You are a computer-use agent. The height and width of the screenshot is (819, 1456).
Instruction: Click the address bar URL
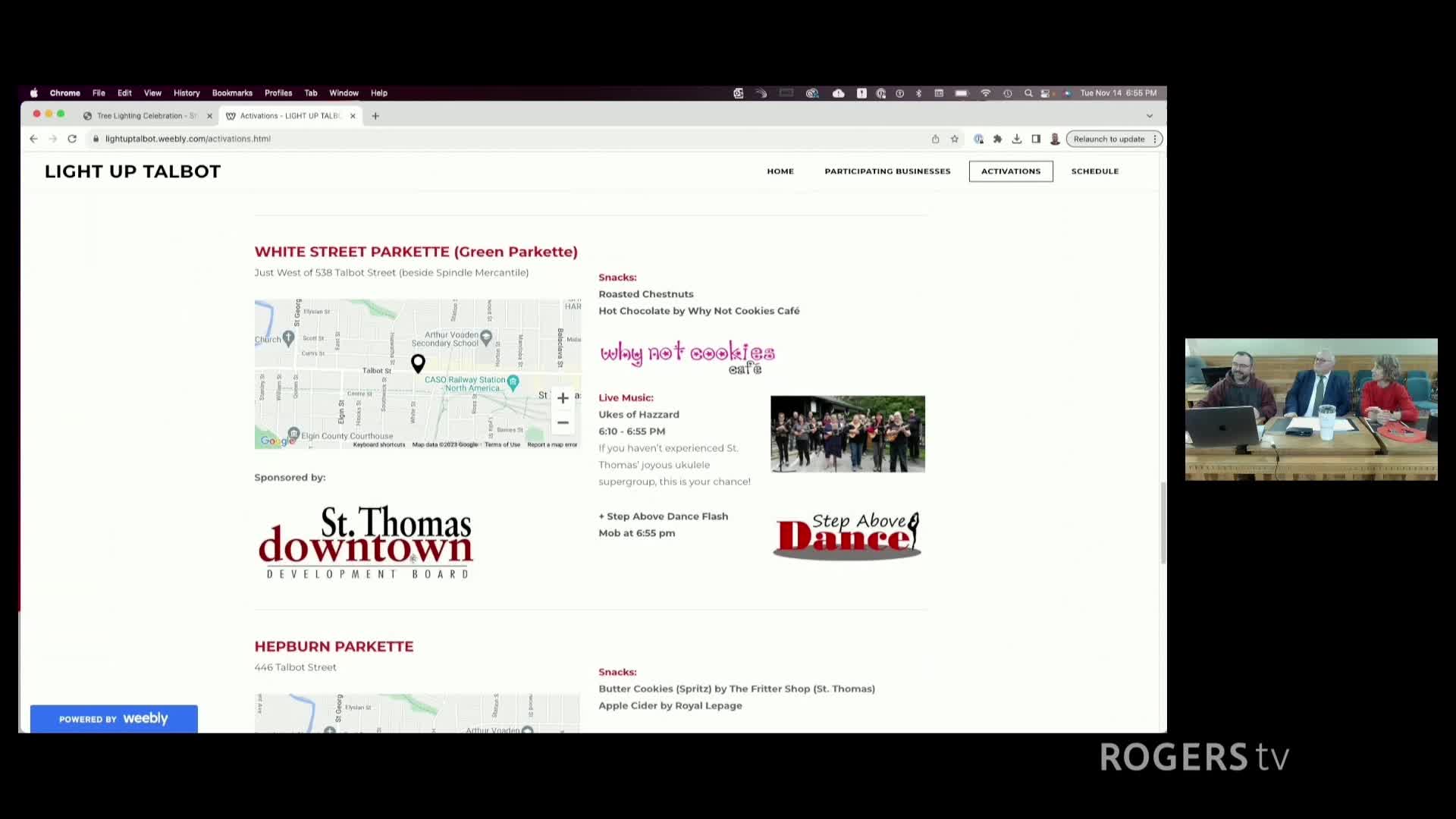pos(188,139)
